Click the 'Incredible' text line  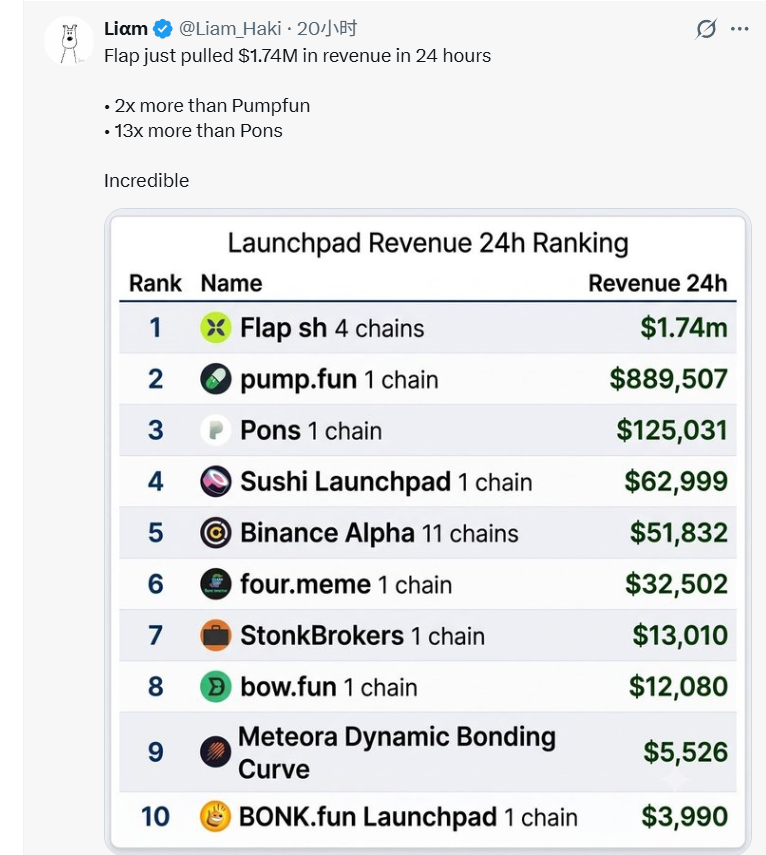click(x=146, y=180)
